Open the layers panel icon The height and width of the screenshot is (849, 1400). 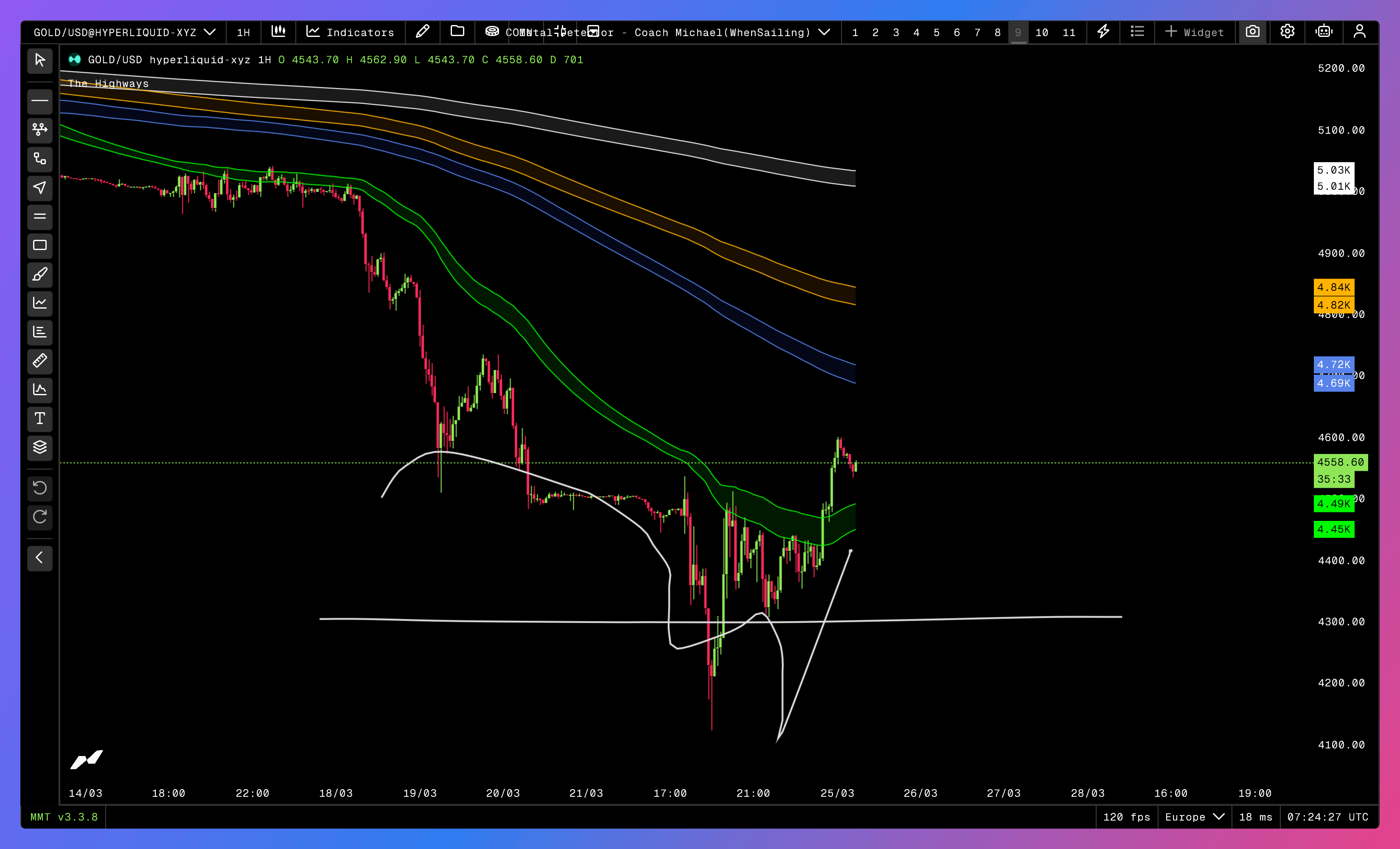[40, 447]
